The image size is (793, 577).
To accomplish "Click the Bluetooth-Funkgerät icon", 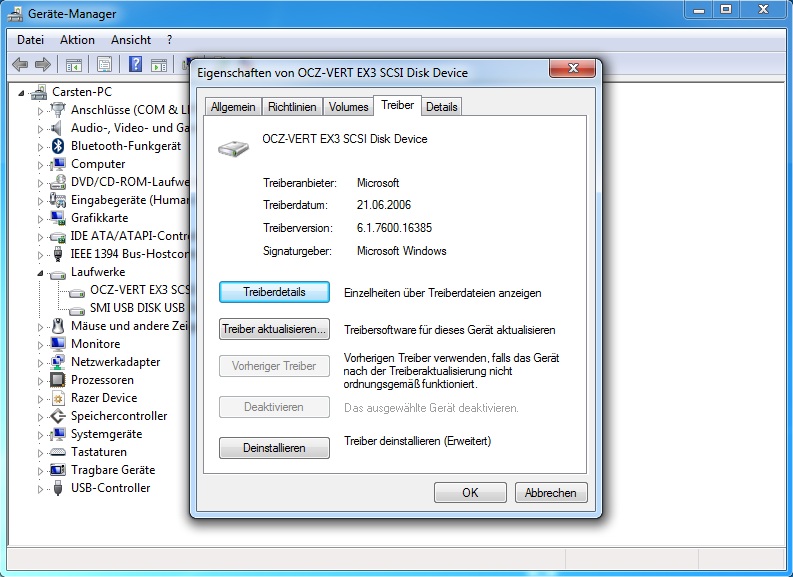I will [x=58, y=146].
